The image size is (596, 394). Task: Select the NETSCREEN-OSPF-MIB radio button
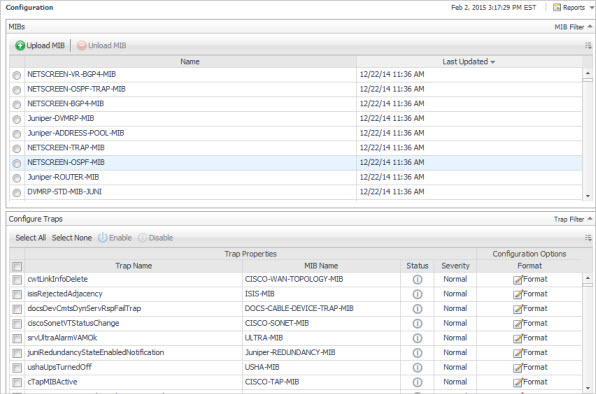coord(17,163)
